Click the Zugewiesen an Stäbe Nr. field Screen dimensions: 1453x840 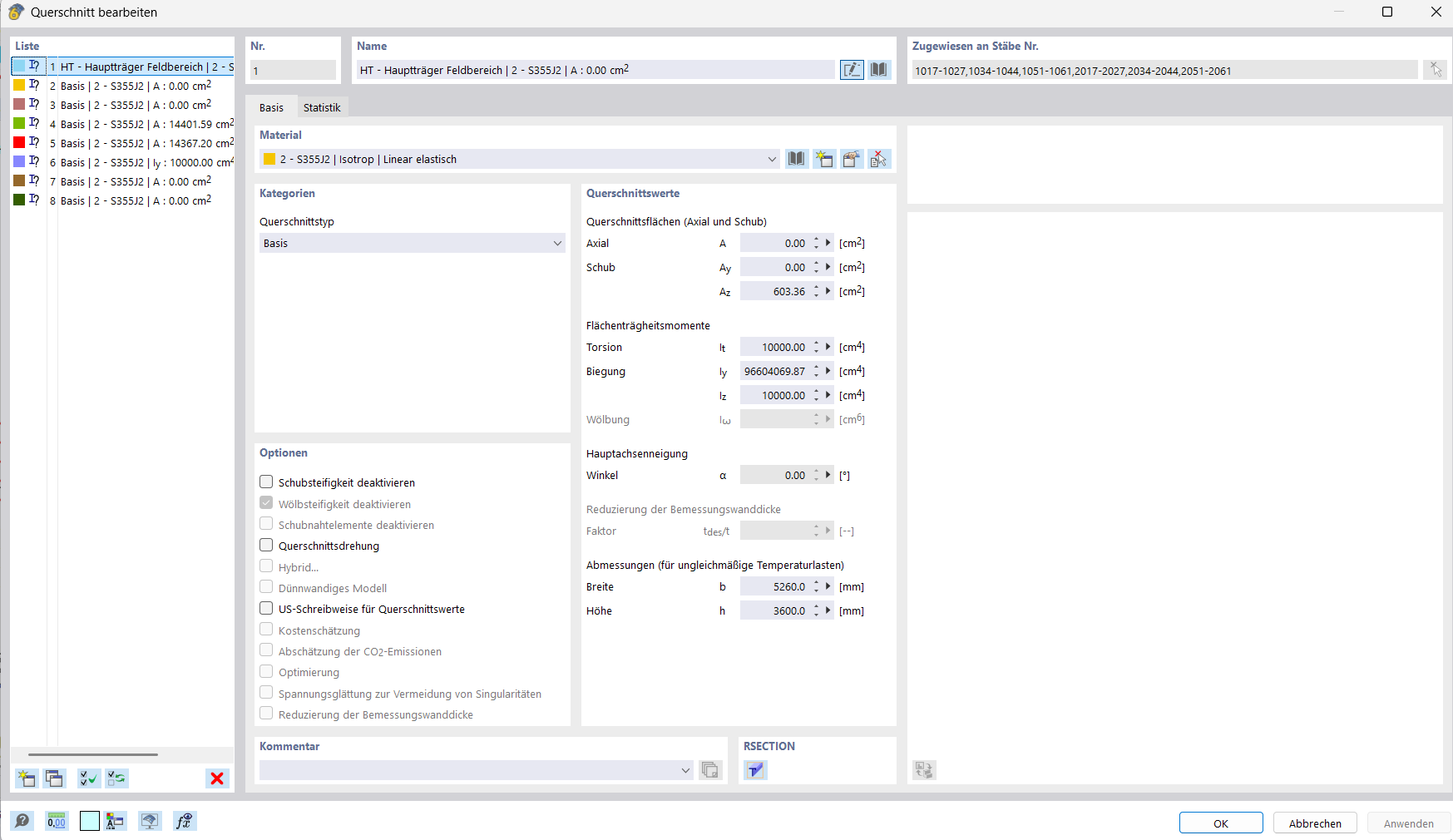[1164, 70]
